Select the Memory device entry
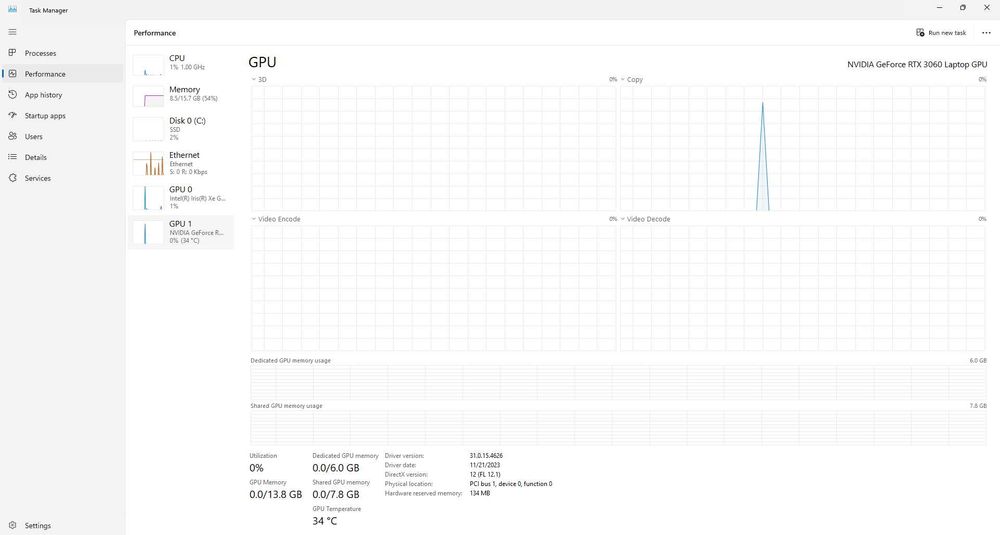 click(x=180, y=94)
